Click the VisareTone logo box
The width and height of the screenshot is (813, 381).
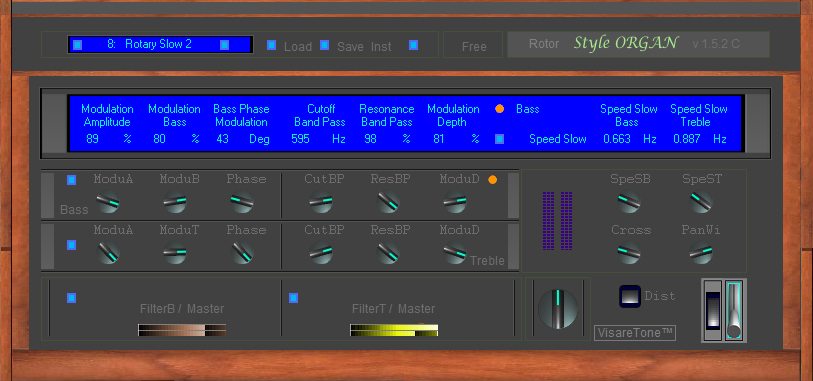click(635, 333)
